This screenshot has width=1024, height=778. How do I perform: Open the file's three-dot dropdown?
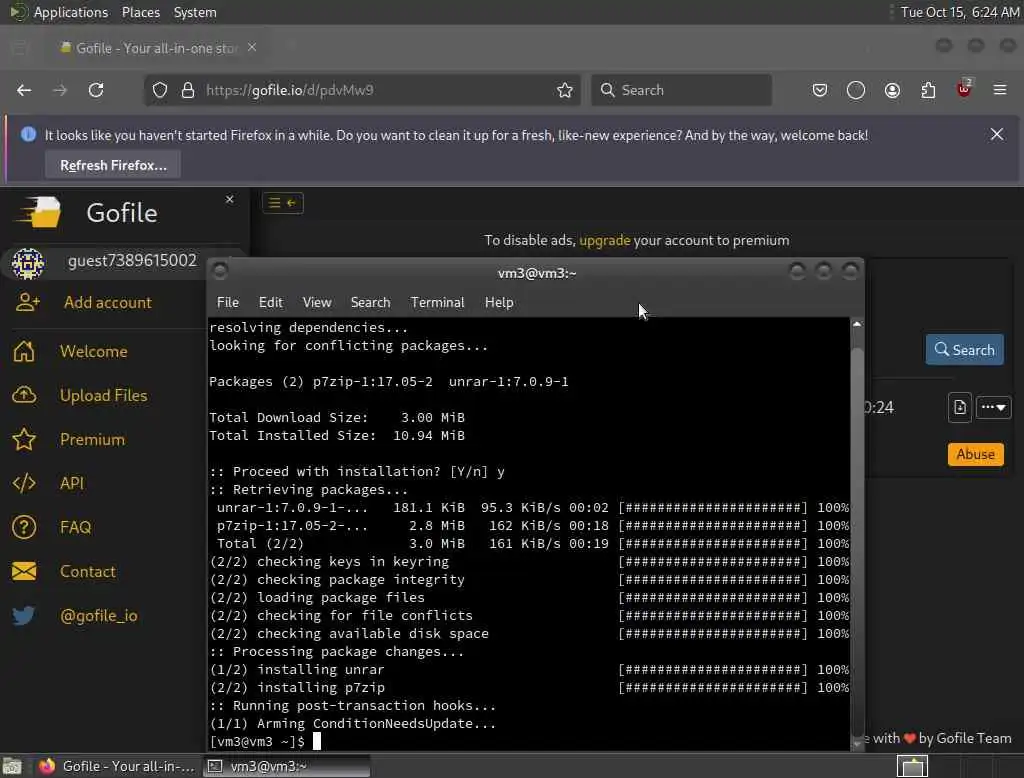pos(993,408)
